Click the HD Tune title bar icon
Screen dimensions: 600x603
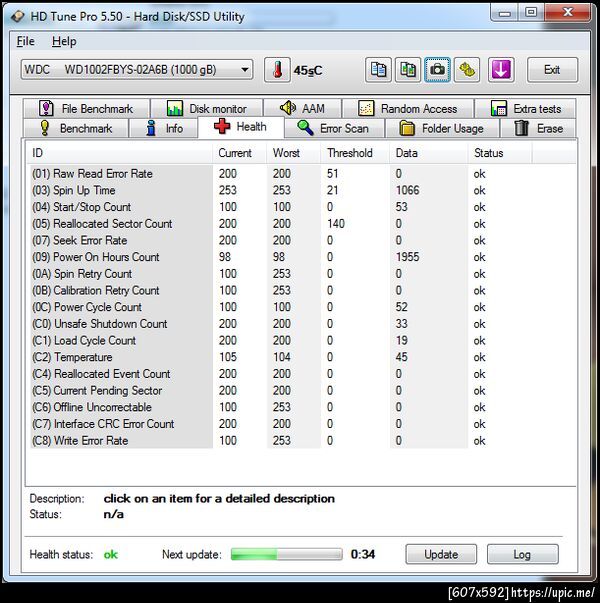point(17,17)
